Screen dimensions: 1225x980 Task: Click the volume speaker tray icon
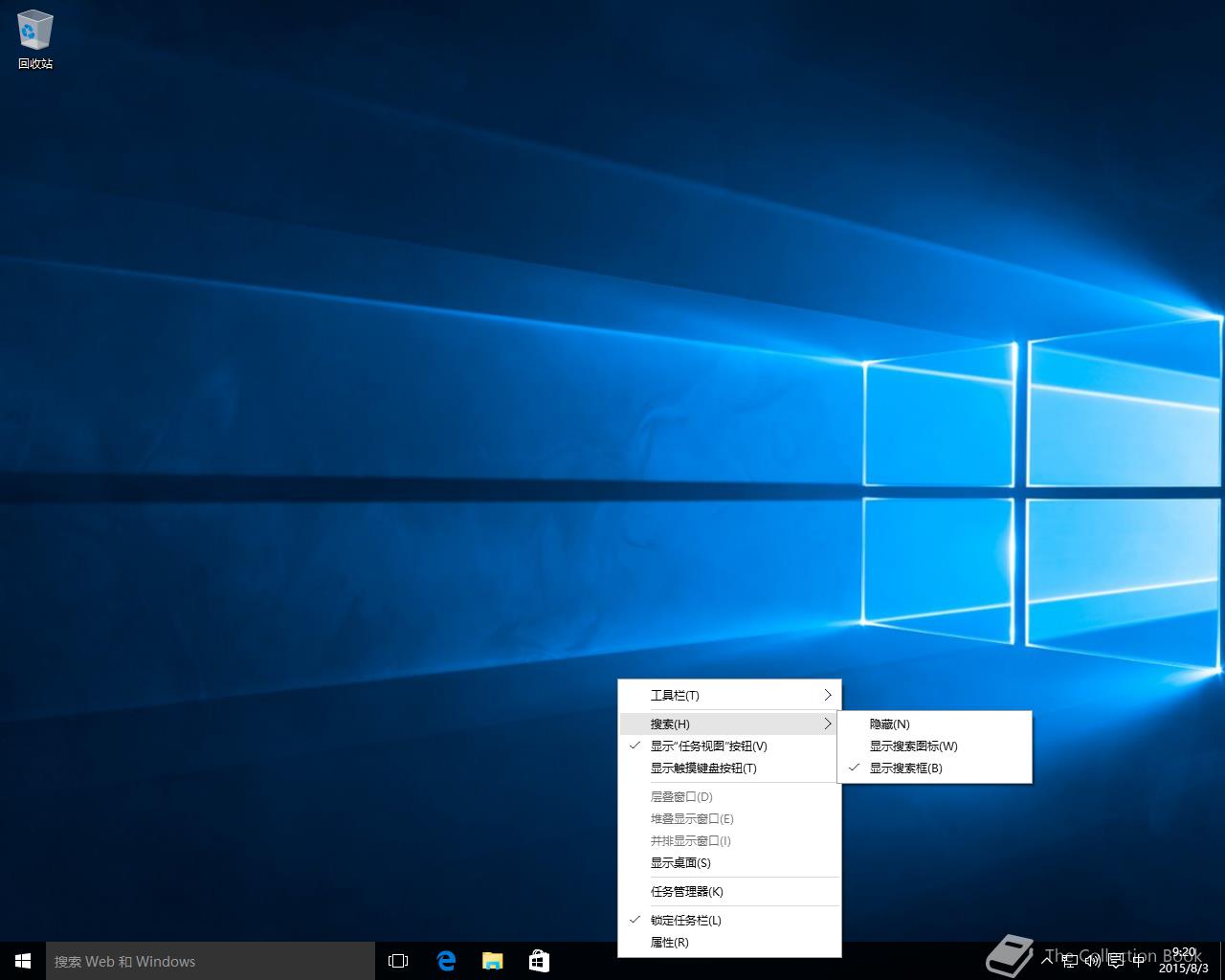click(1093, 960)
